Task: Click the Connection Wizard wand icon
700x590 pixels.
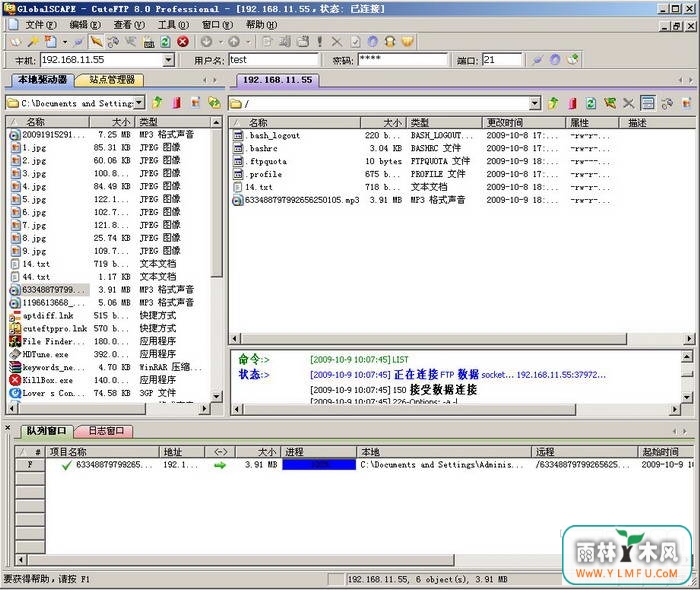Action: [x=33, y=42]
